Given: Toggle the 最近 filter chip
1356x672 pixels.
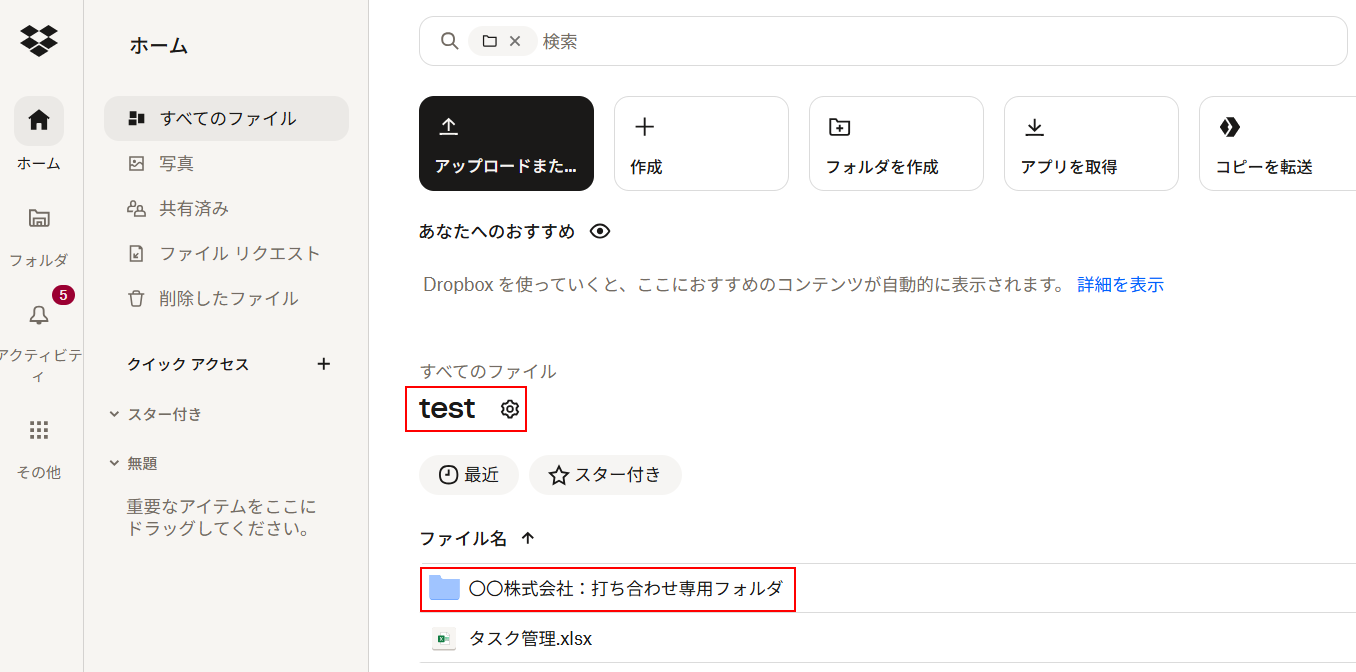Looking at the screenshot, I should (x=468, y=475).
